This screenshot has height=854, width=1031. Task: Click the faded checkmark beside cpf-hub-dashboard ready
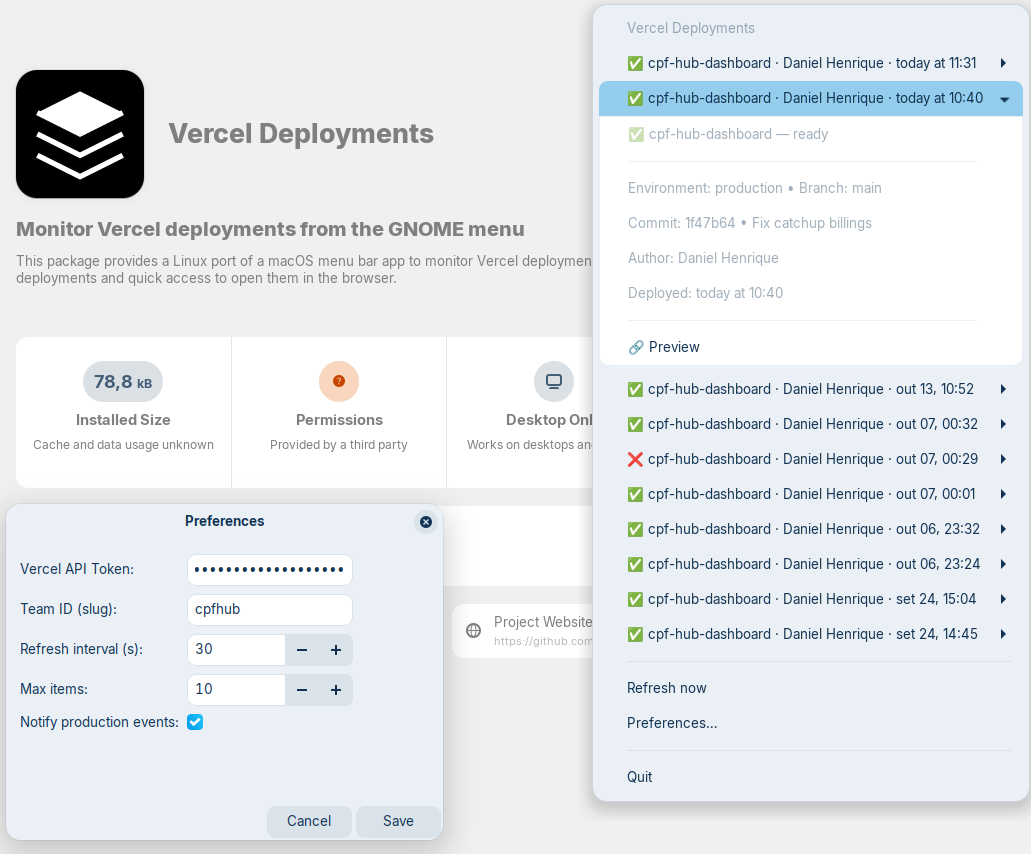point(637,134)
